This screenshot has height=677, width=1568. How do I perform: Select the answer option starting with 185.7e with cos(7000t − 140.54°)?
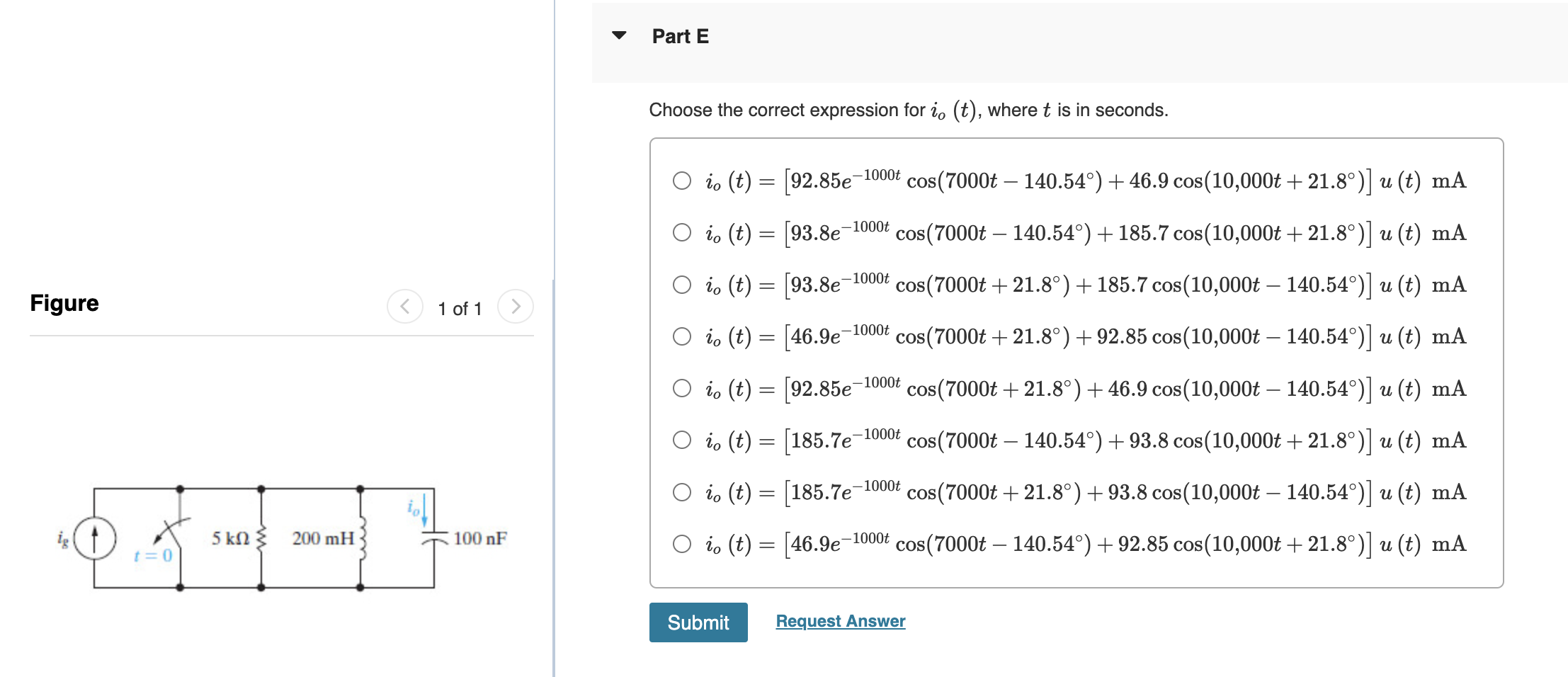click(681, 440)
